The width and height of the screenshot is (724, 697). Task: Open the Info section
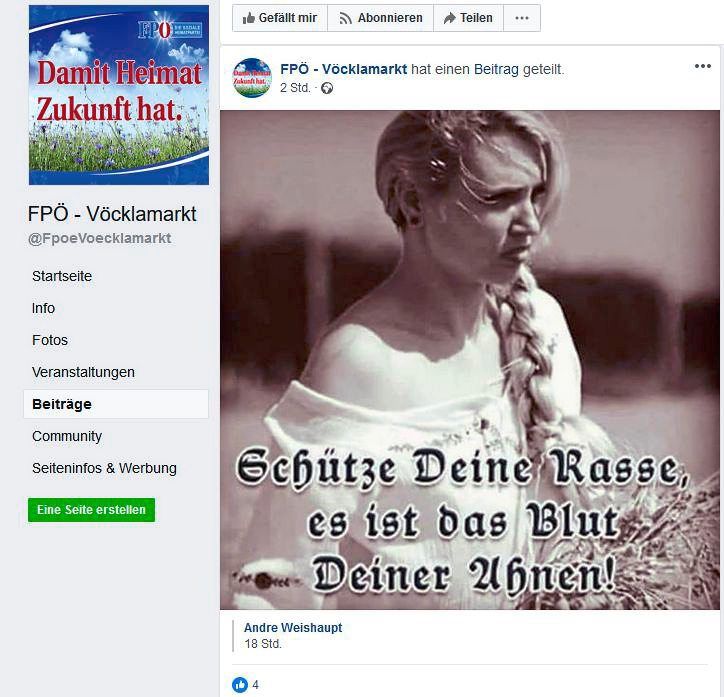pyautogui.click(x=43, y=308)
